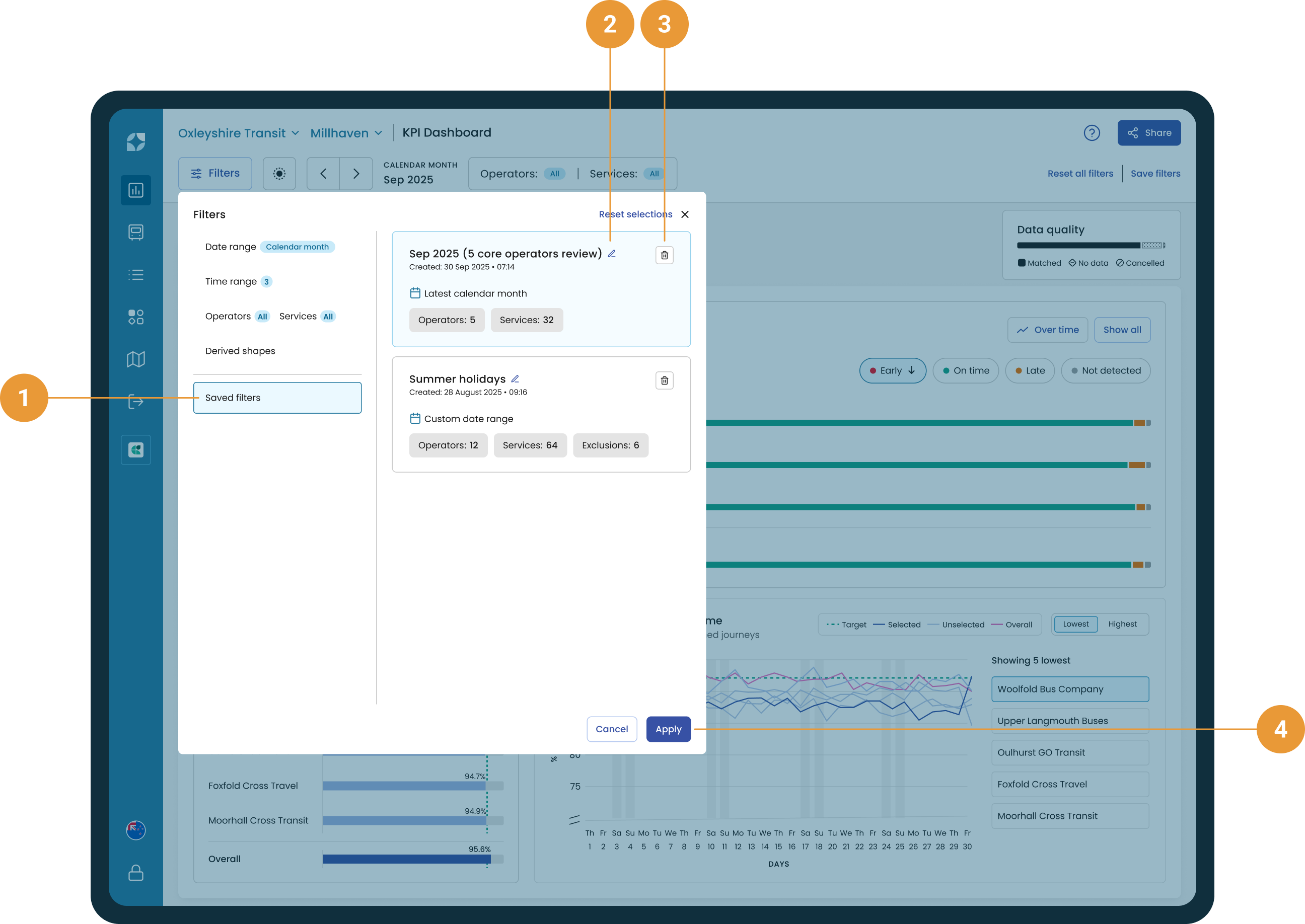Image resolution: width=1305 pixels, height=924 pixels.
Task: Open the map view in sidebar
Action: point(135,359)
